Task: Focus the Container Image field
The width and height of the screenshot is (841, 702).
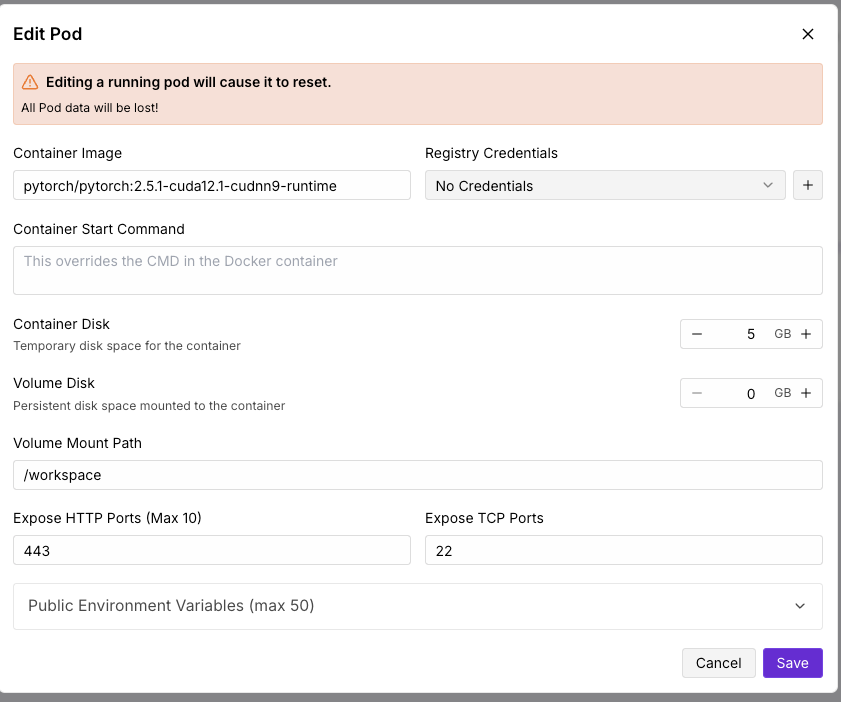Action: point(211,185)
